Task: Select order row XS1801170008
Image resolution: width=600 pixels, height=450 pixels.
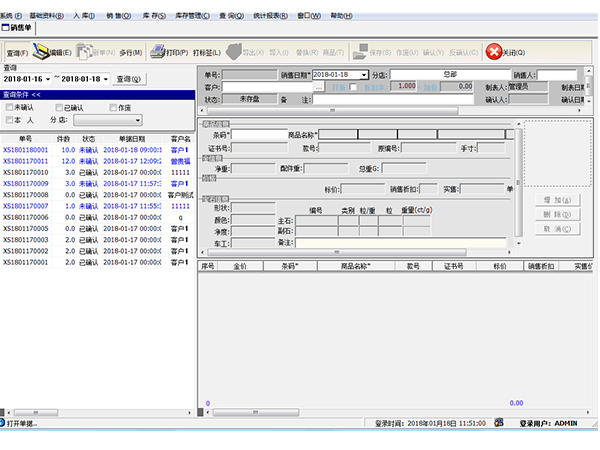Action: pos(97,195)
